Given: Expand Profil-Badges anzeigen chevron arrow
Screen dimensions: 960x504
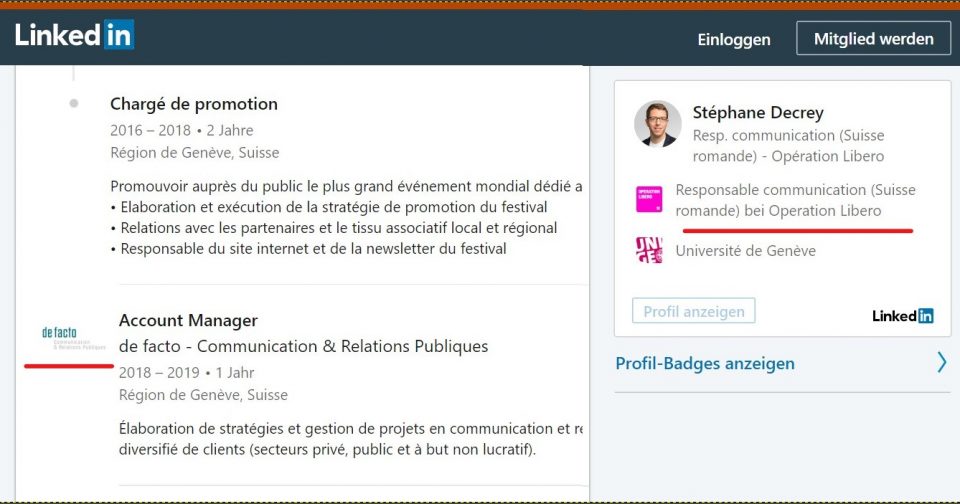Looking at the screenshot, I should coord(941,362).
